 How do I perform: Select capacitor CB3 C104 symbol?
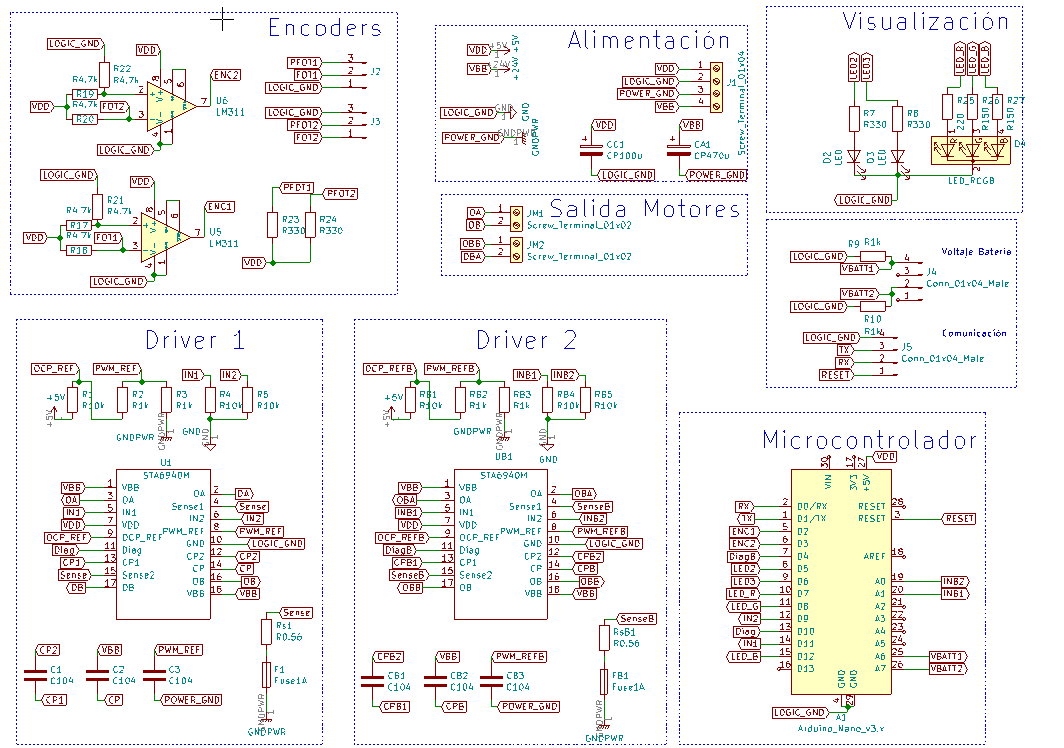coord(491,681)
